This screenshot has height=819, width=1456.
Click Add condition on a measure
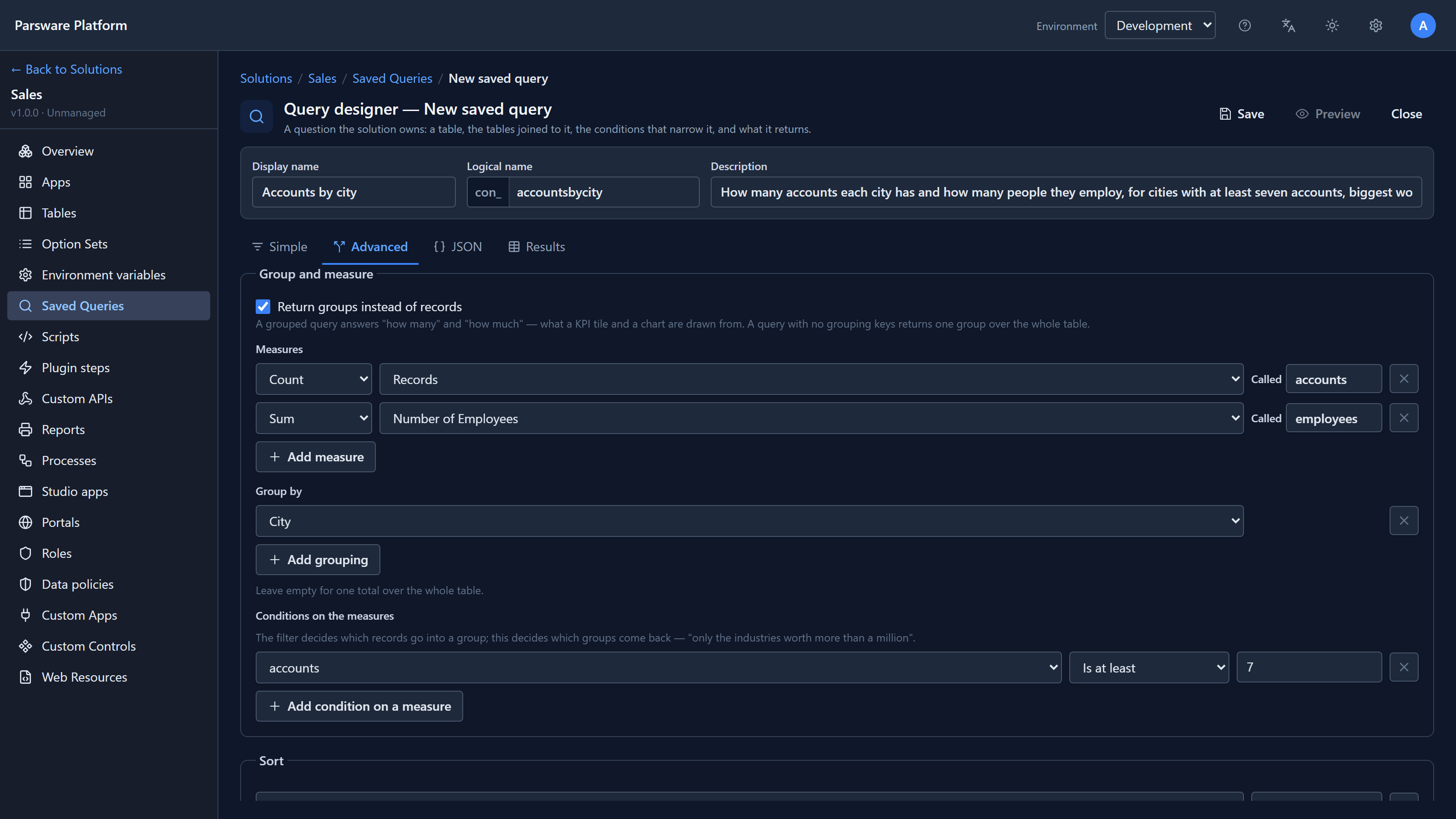click(x=359, y=706)
